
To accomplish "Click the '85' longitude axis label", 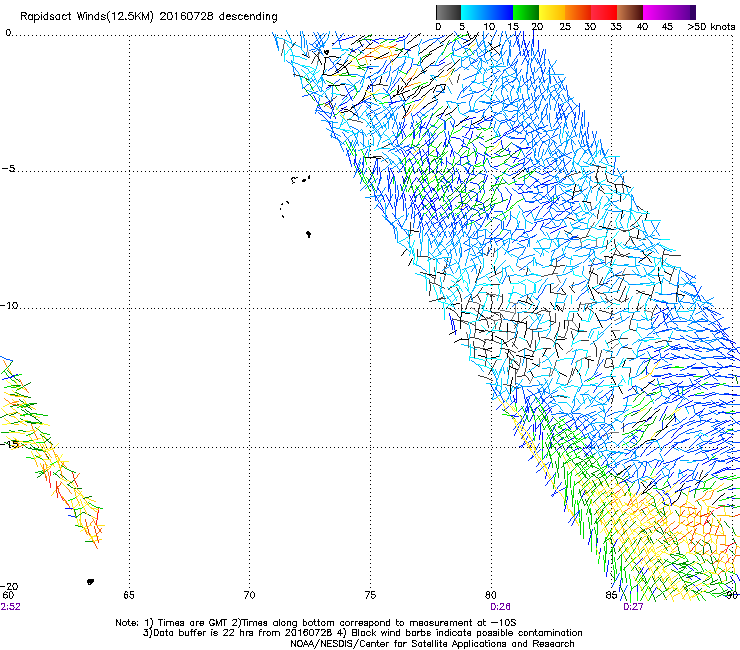I will coord(611,595).
